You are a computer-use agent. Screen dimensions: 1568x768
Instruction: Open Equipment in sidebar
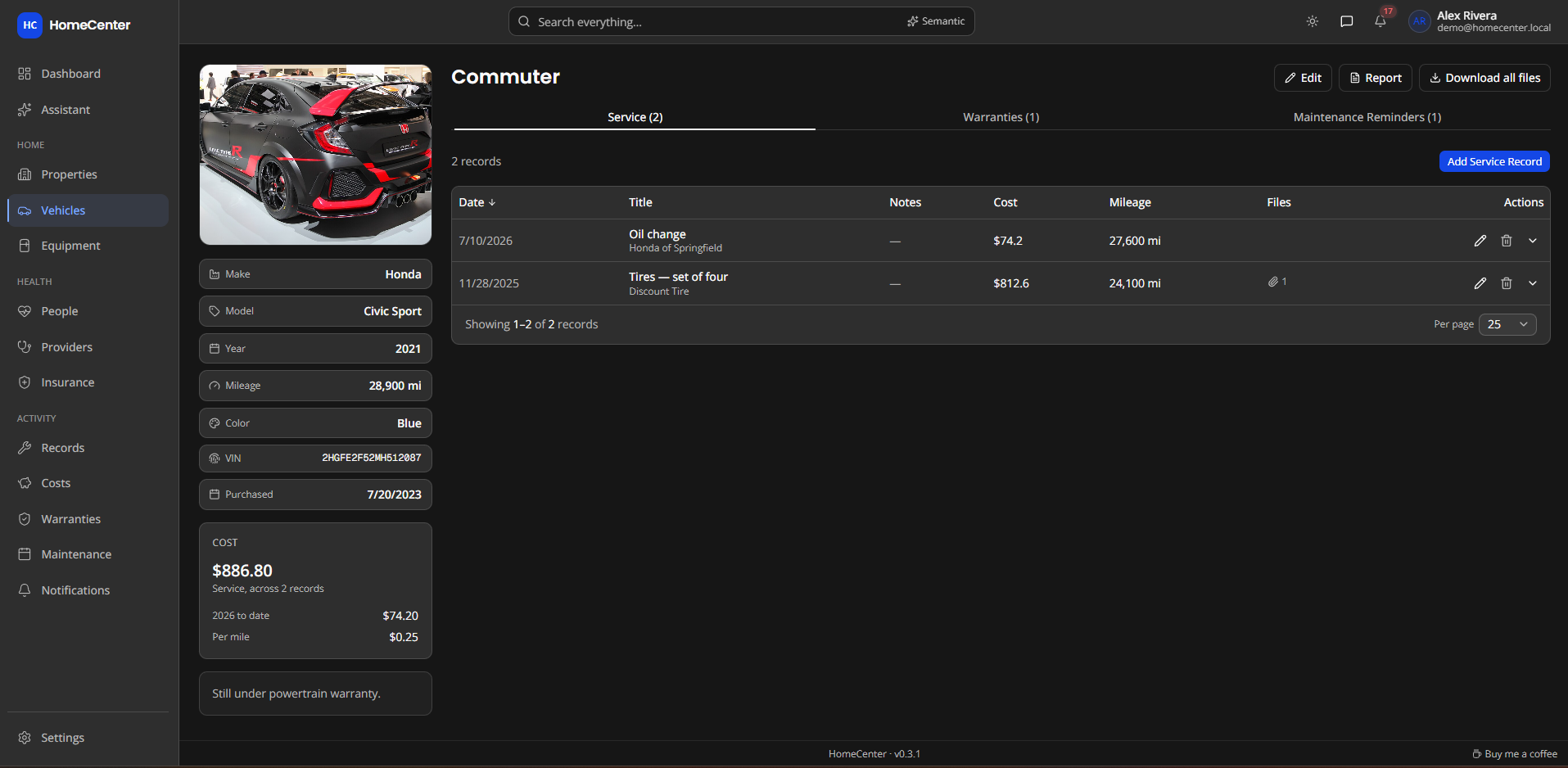point(88,246)
